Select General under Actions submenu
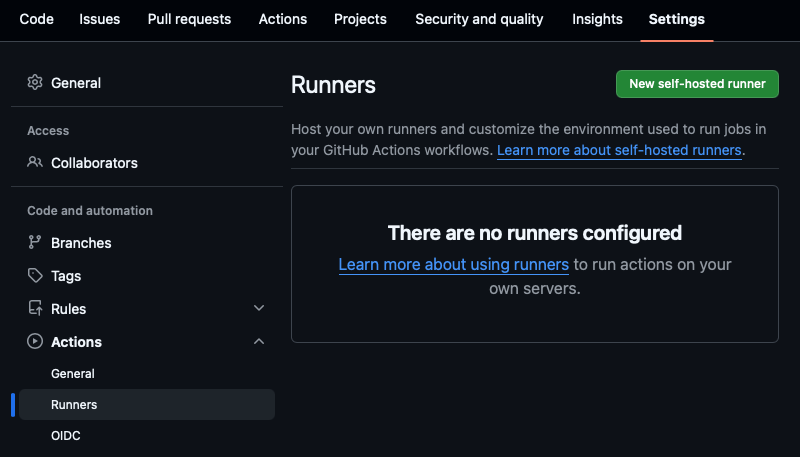The height and width of the screenshot is (457, 800). [x=72, y=373]
